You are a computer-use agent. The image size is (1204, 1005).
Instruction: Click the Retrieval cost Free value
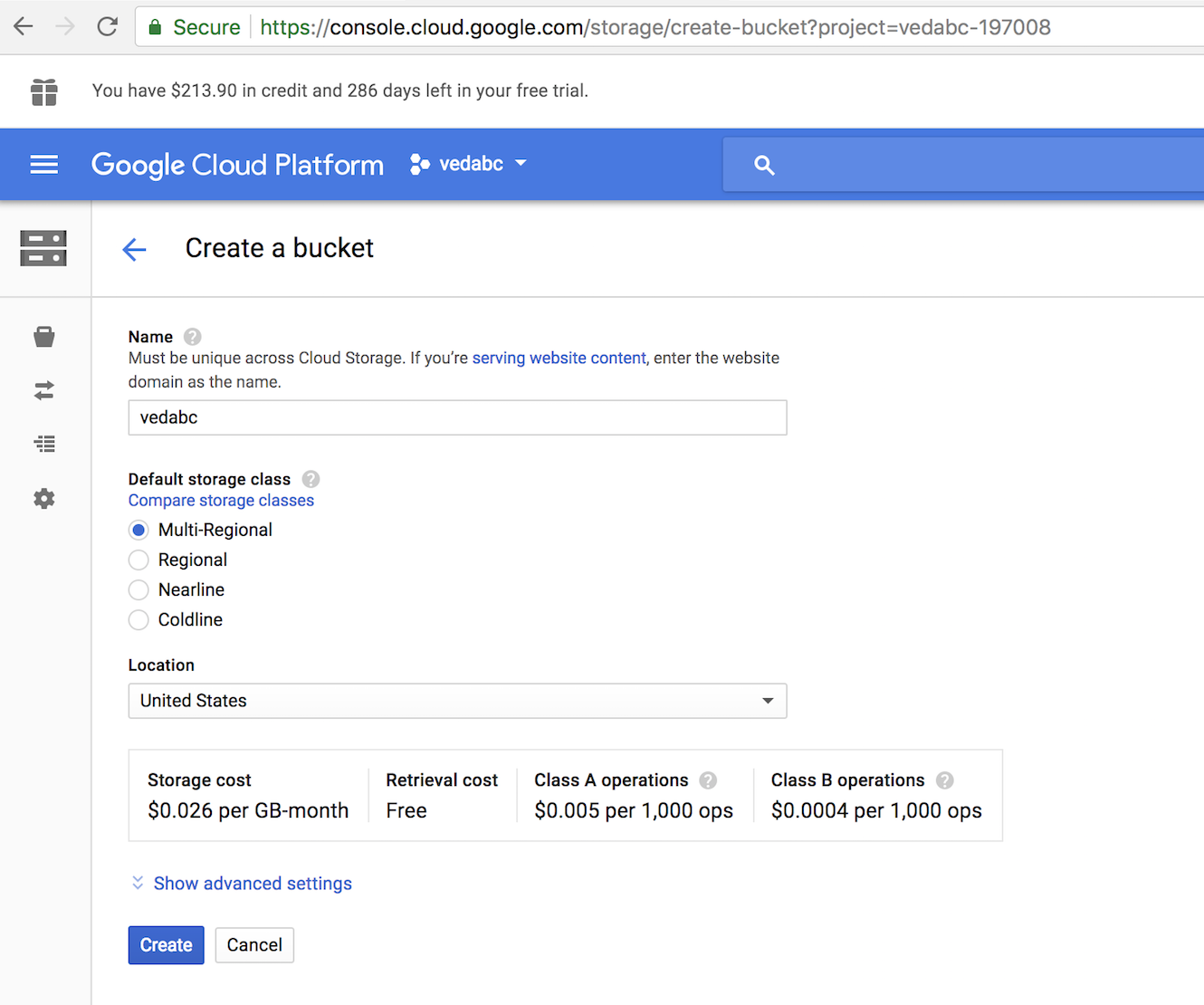(x=406, y=810)
